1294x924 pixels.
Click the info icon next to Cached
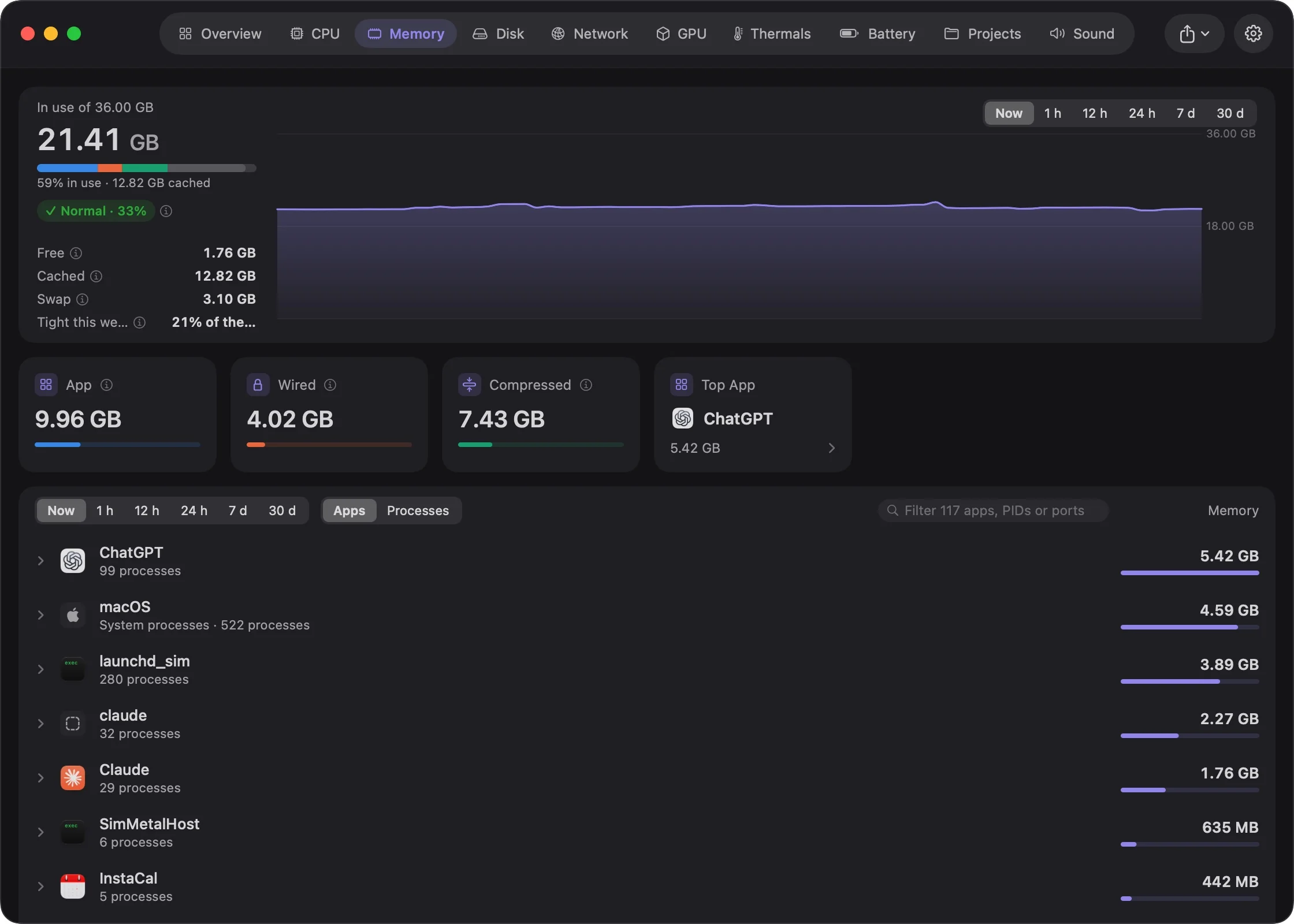click(96, 276)
